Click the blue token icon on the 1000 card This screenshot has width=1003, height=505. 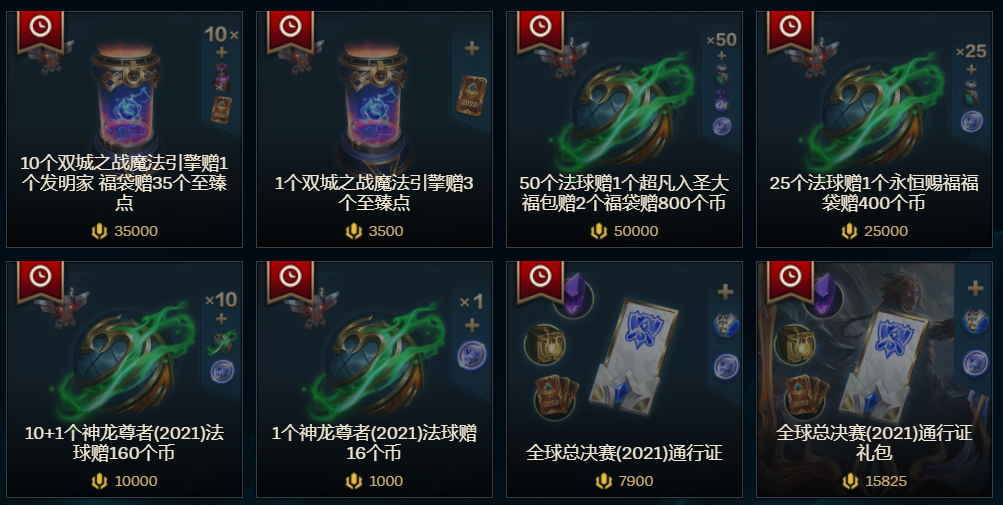[471, 356]
